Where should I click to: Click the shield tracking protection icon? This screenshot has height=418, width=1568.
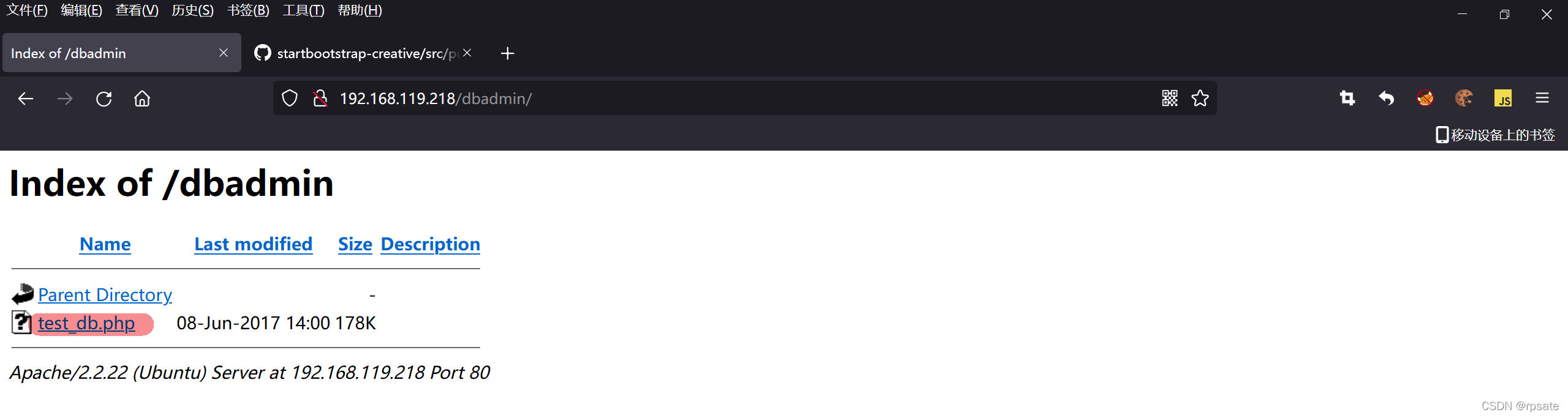click(290, 99)
